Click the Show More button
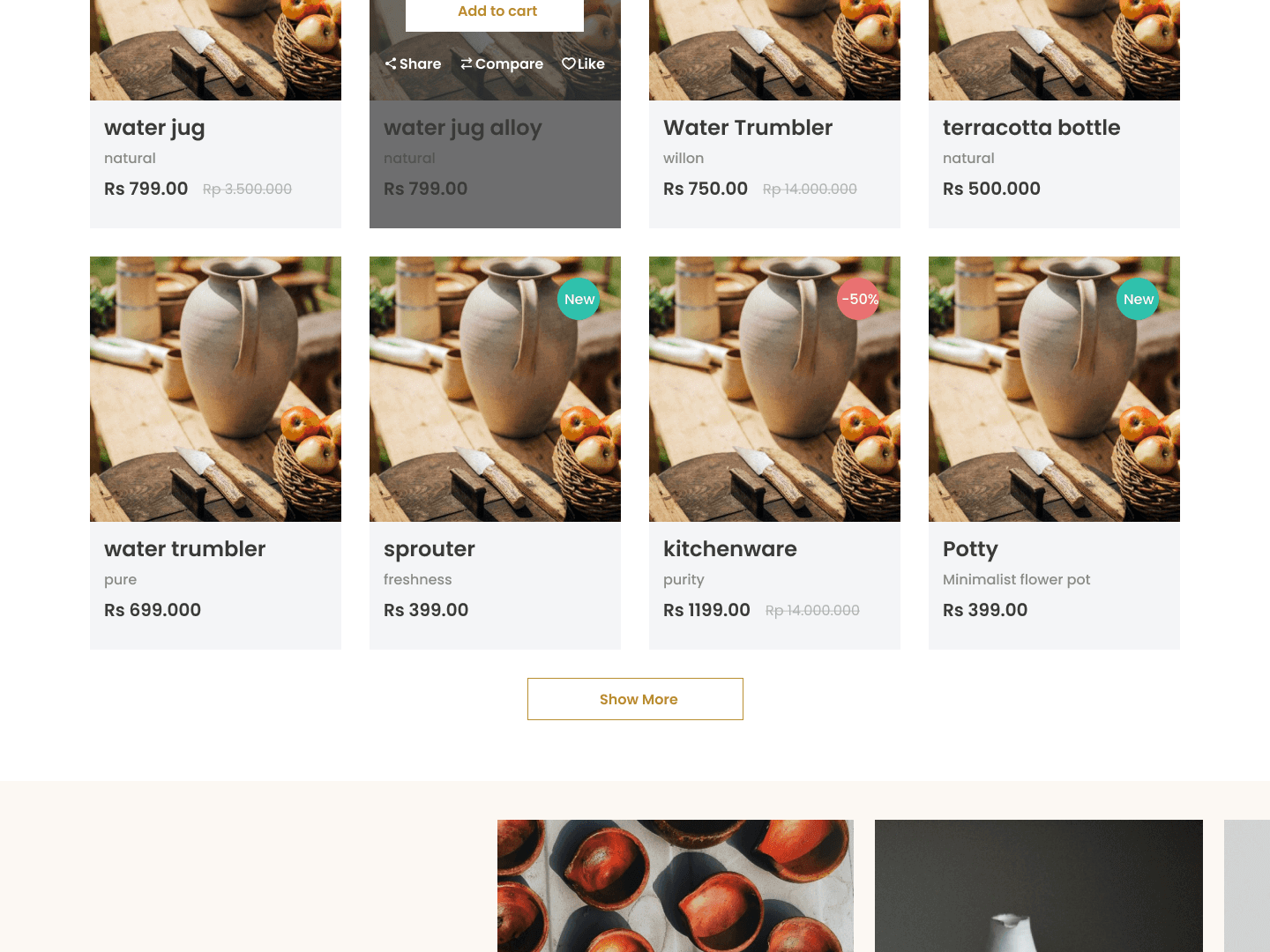The width and height of the screenshot is (1270, 952). pos(635,699)
